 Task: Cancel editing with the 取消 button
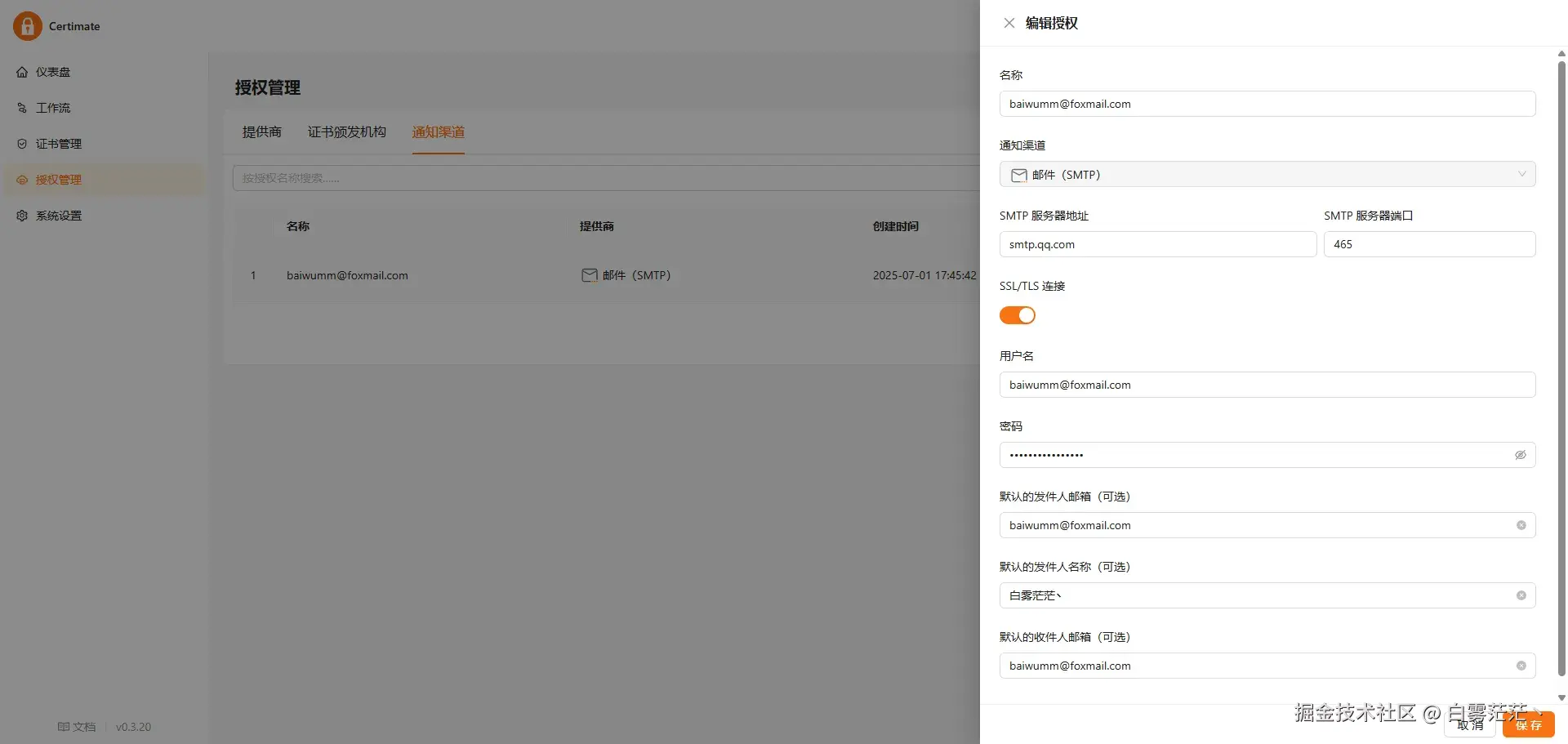coord(1470,724)
